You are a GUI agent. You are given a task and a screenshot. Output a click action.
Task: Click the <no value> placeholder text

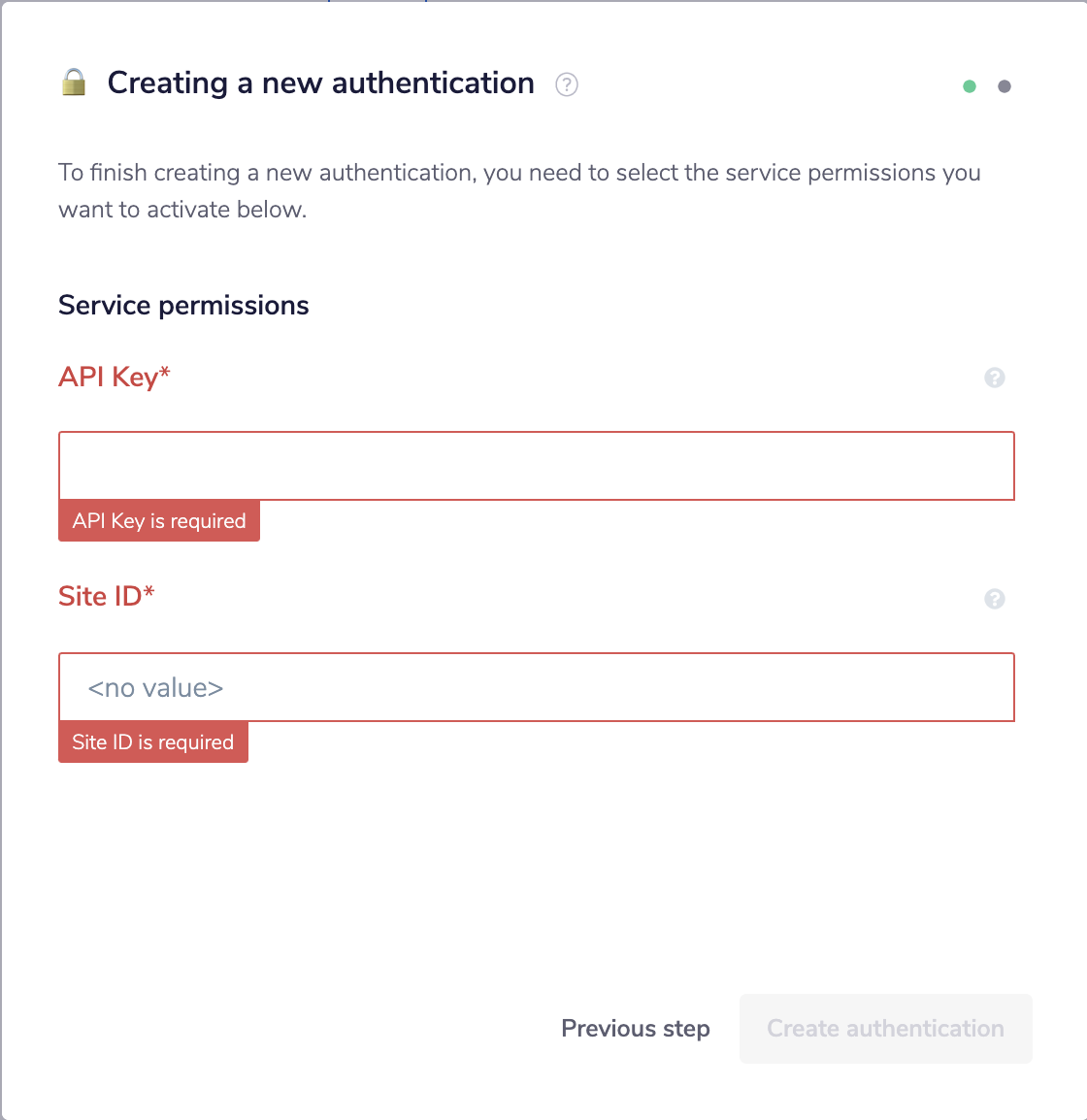click(155, 688)
